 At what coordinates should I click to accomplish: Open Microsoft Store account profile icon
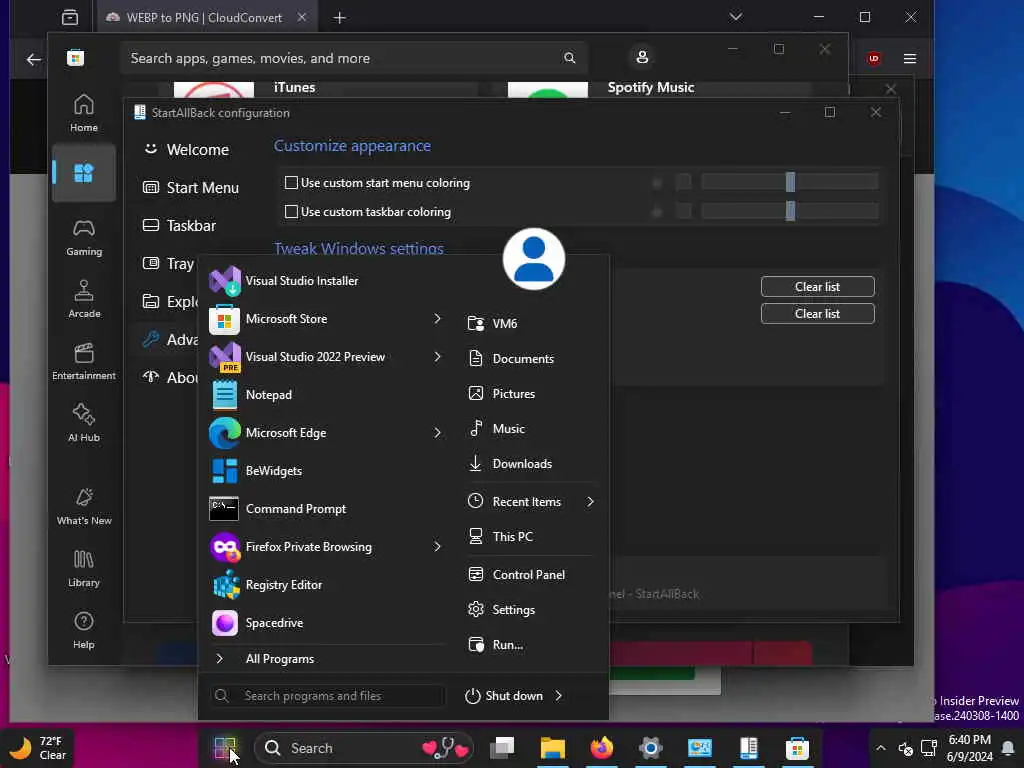pyautogui.click(x=642, y=57)
